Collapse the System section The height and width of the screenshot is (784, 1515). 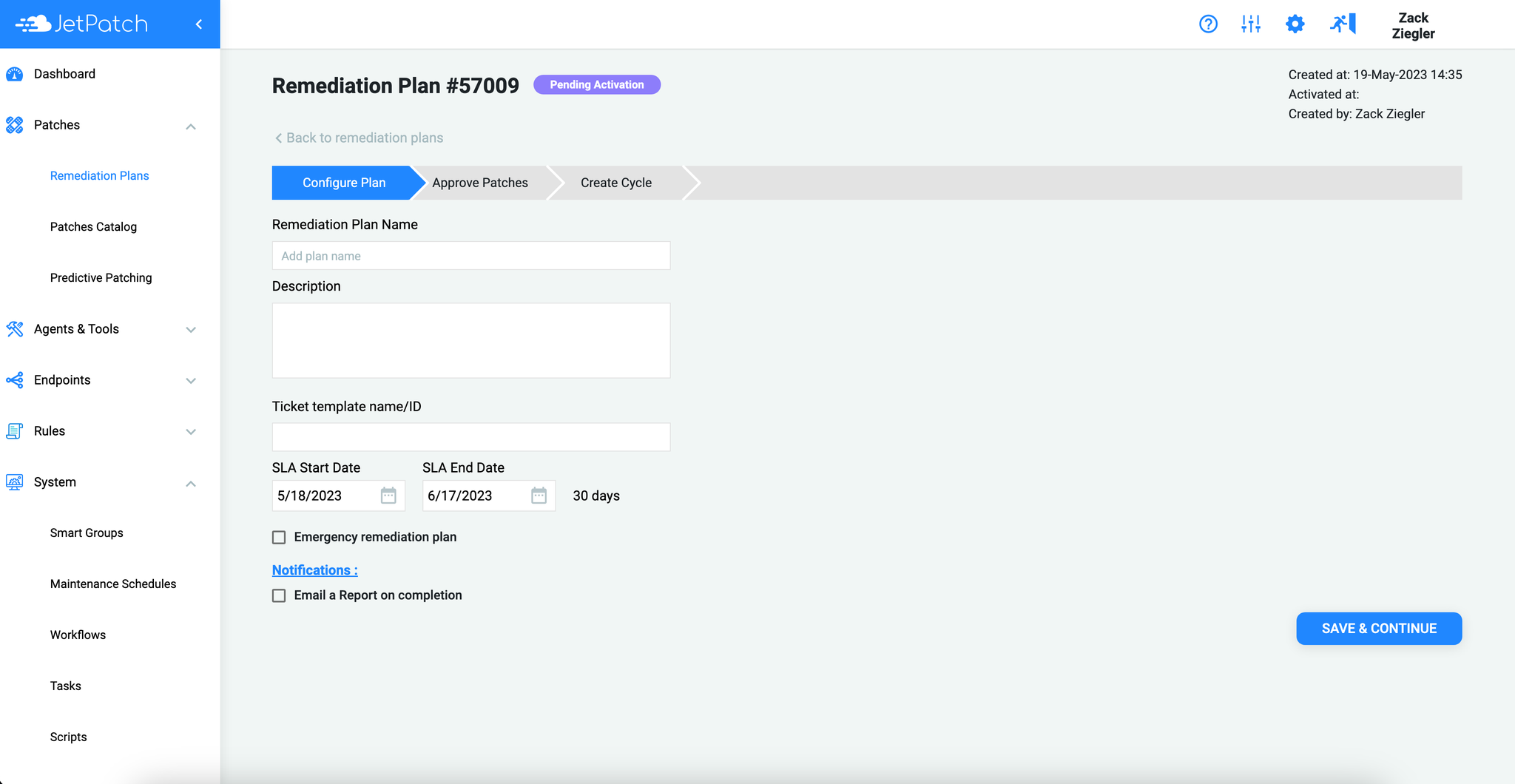click(191, 482)
